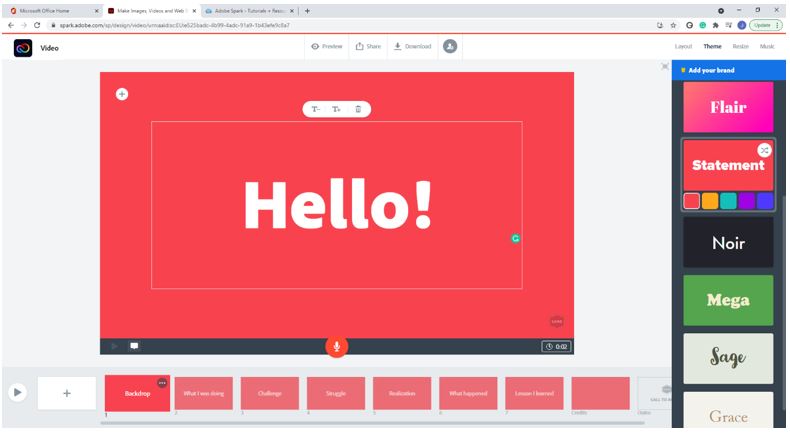
Task: Preview the video
Action: pyautogui.click(x=326, y=46)
